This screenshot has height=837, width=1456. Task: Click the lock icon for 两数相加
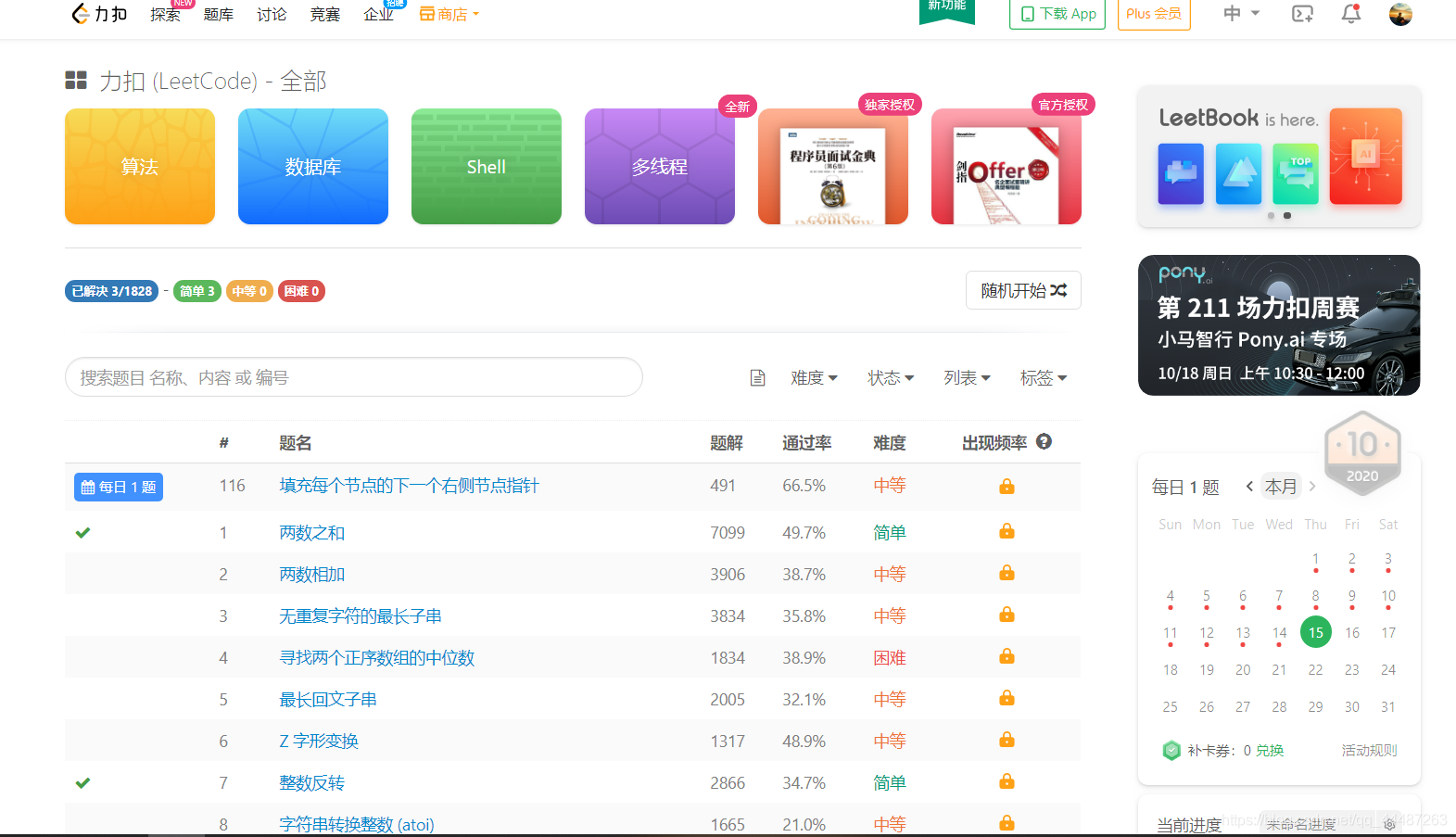point(1007,573)
